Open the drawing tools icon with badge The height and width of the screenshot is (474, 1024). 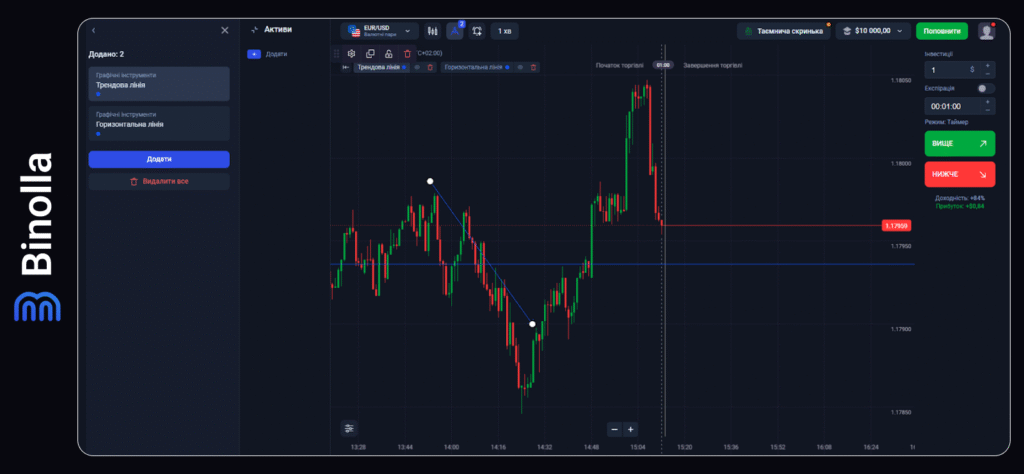454,31
